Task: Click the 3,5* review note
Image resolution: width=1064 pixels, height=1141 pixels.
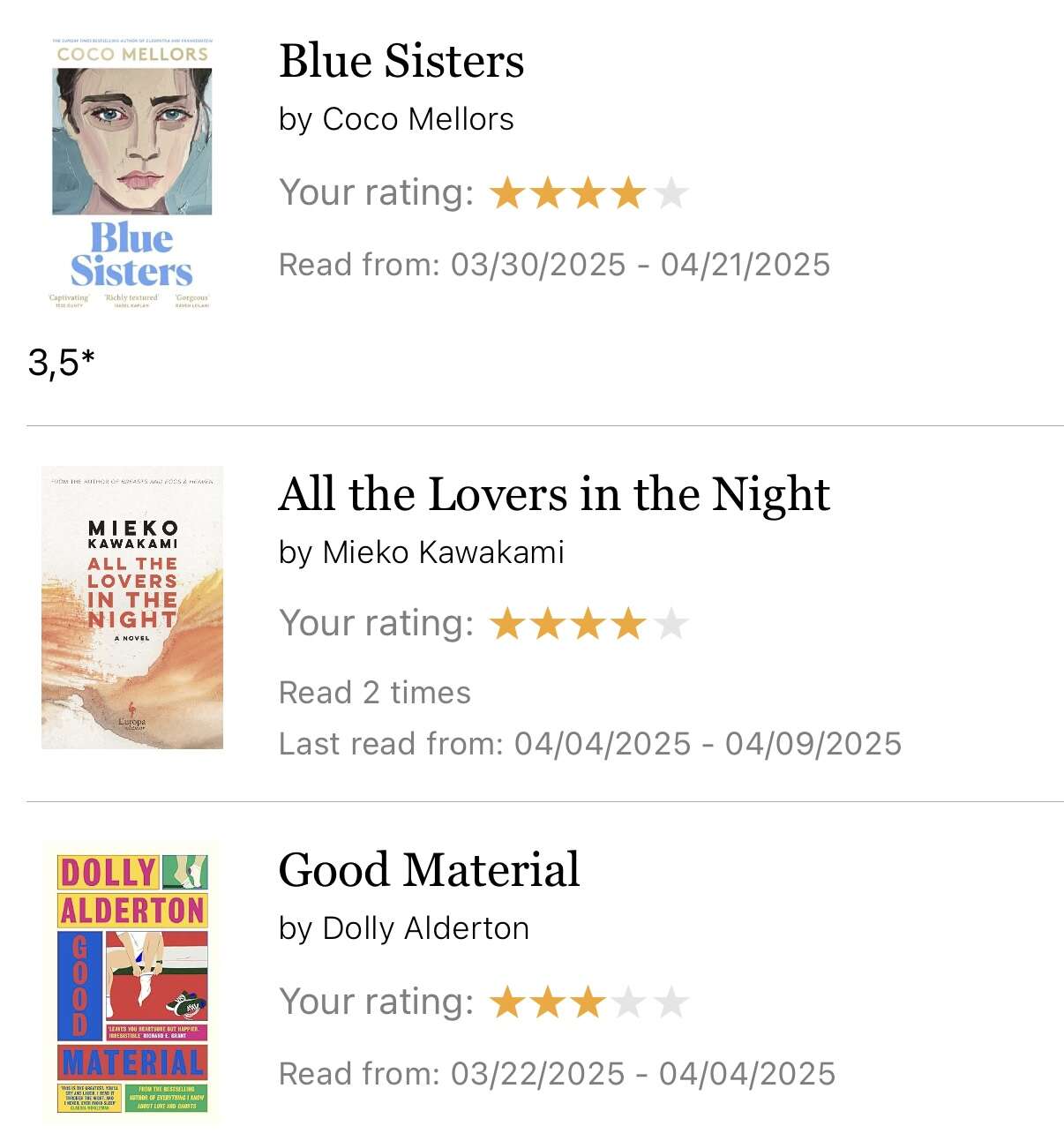Action: [x=61, y=363]
